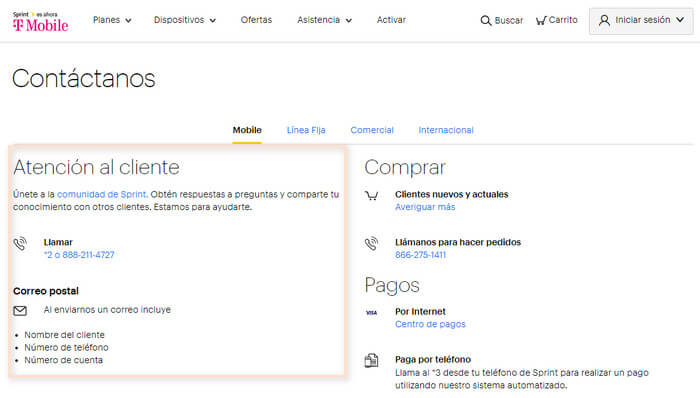Open the Averiguar más link
The width and height of the screenshot is (700, 398).
[x=425, y=207]
